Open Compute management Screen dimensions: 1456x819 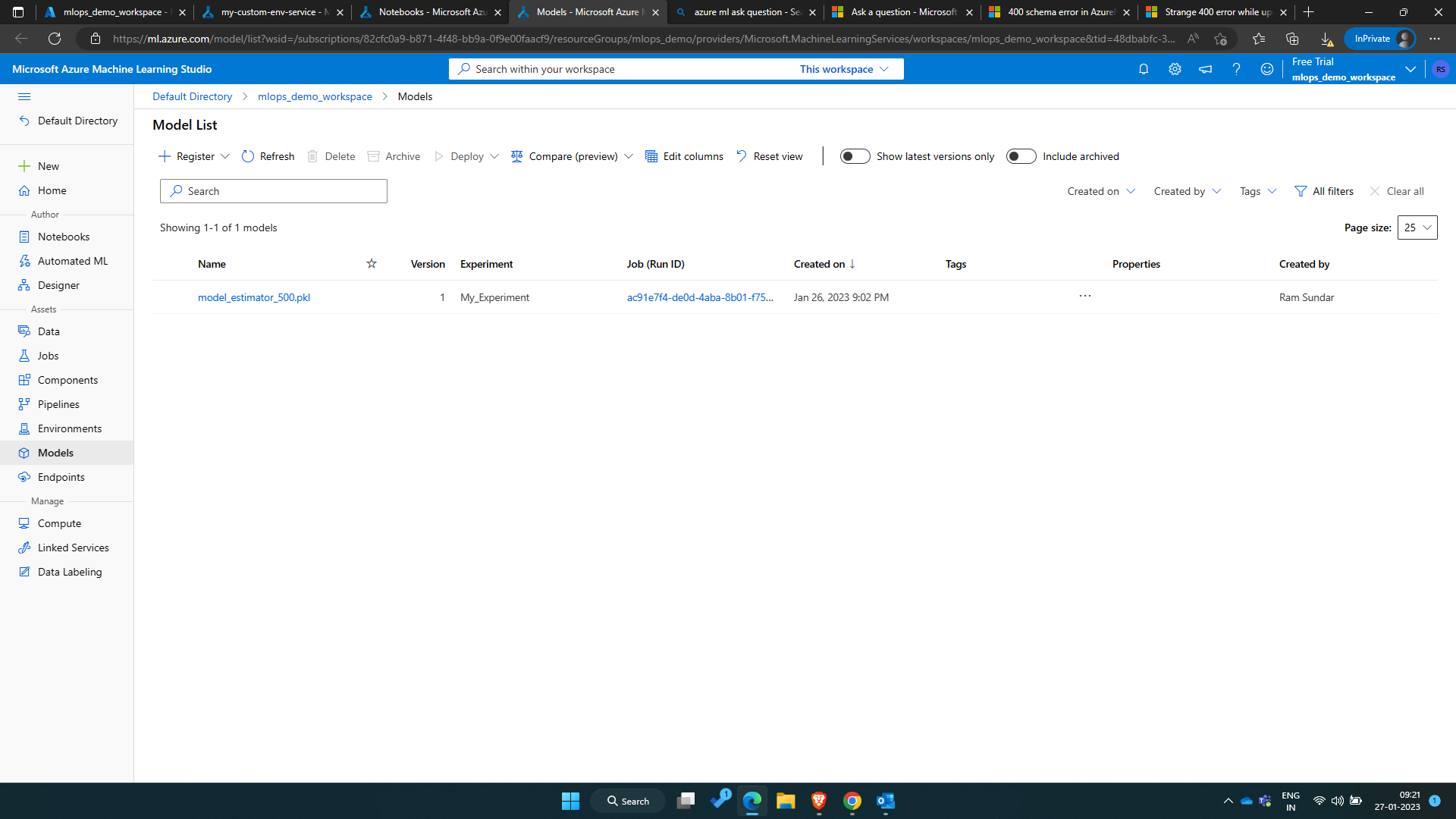(x=59, y=522)
